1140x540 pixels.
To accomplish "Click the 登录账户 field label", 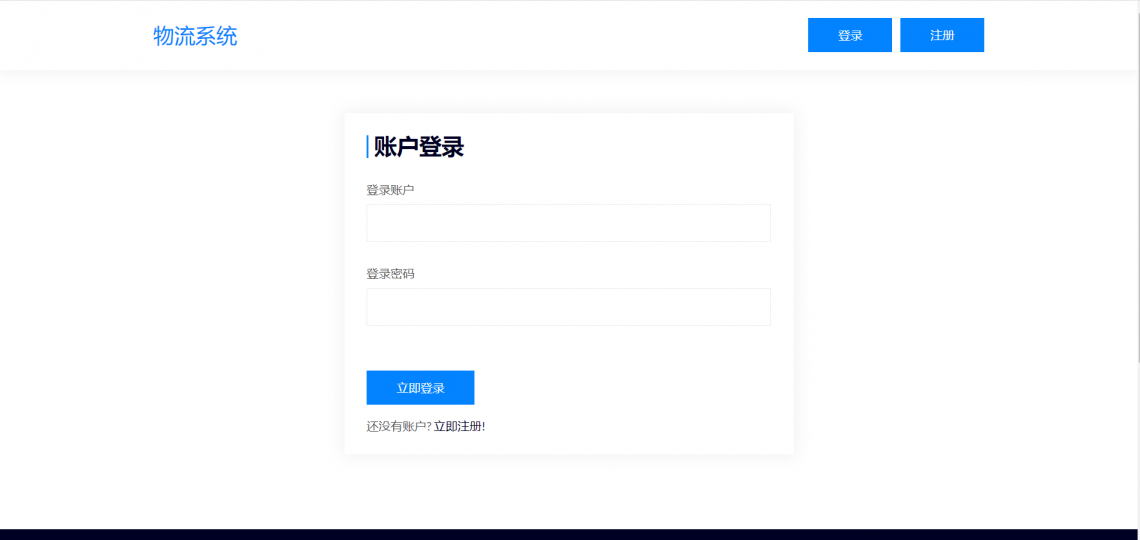I will pos(390,190).
